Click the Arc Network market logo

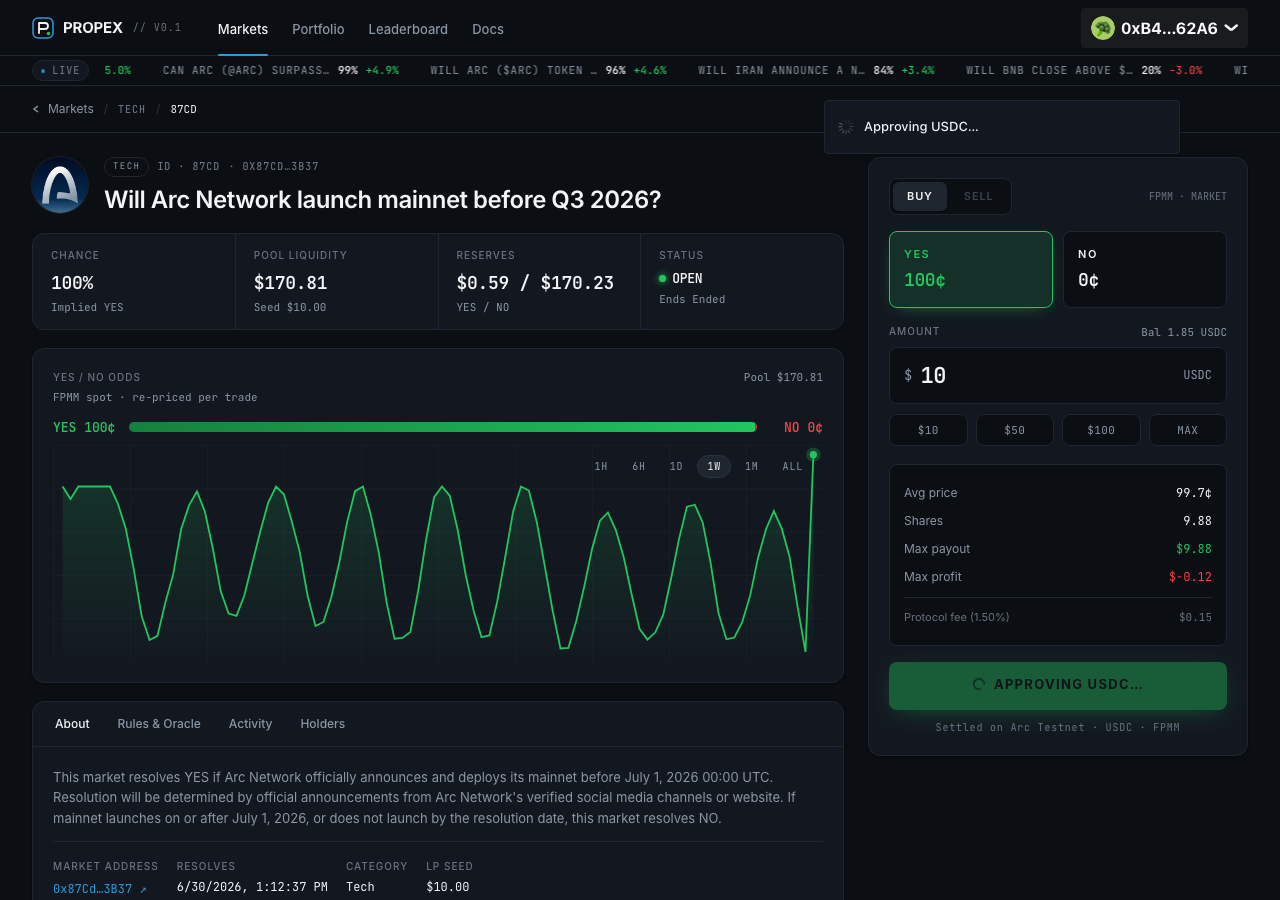(x=60, y=185)
